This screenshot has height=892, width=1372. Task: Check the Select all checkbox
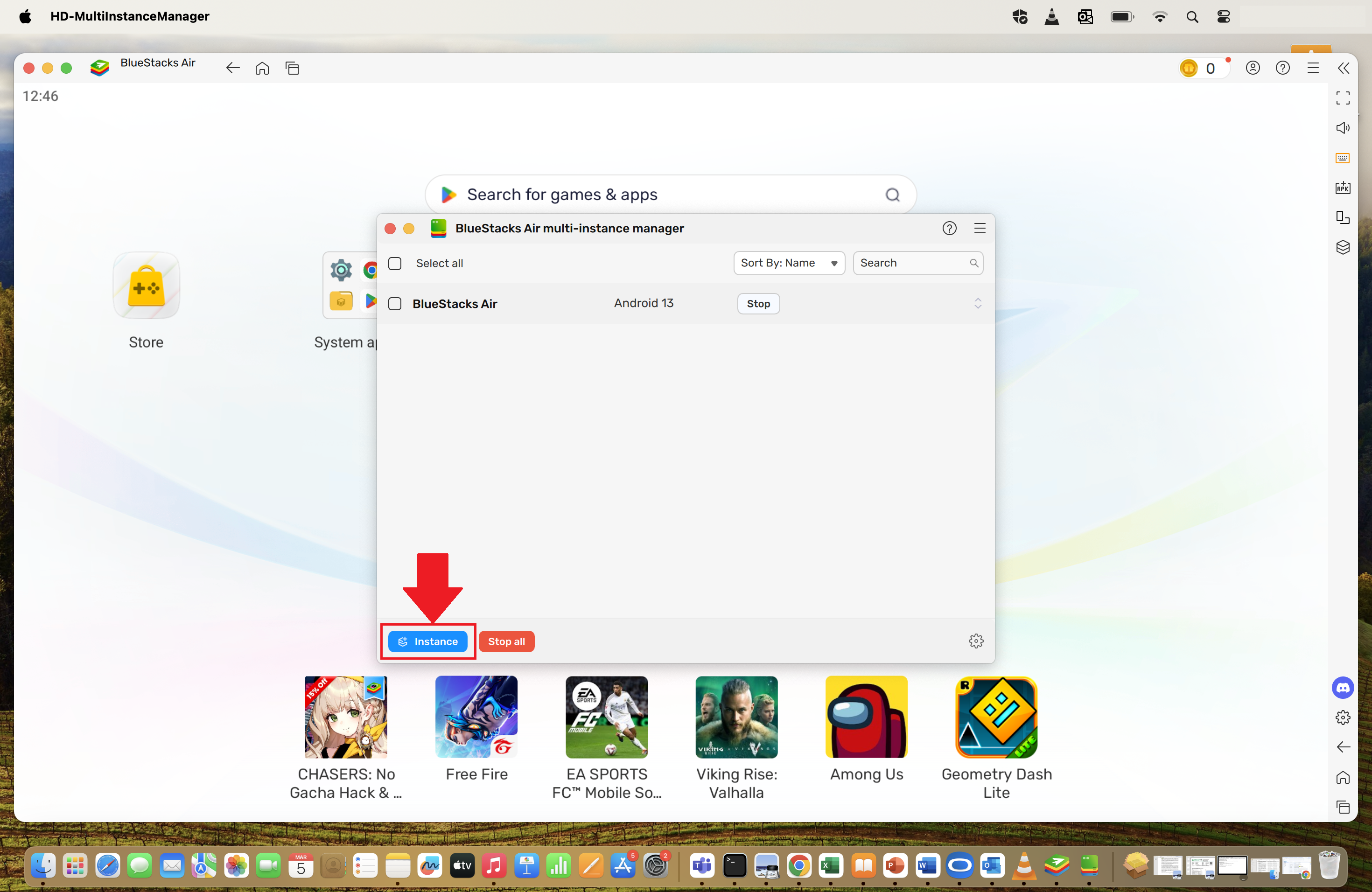click(395, 263)
